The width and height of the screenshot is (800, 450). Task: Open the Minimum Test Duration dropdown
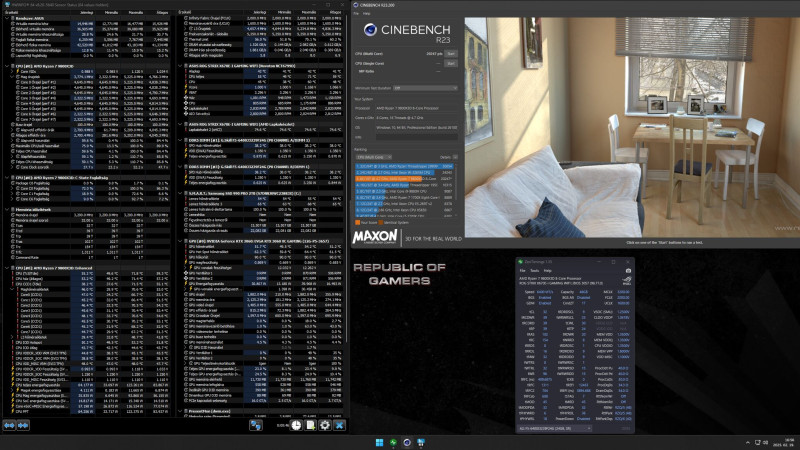click(x=425, y=88)
